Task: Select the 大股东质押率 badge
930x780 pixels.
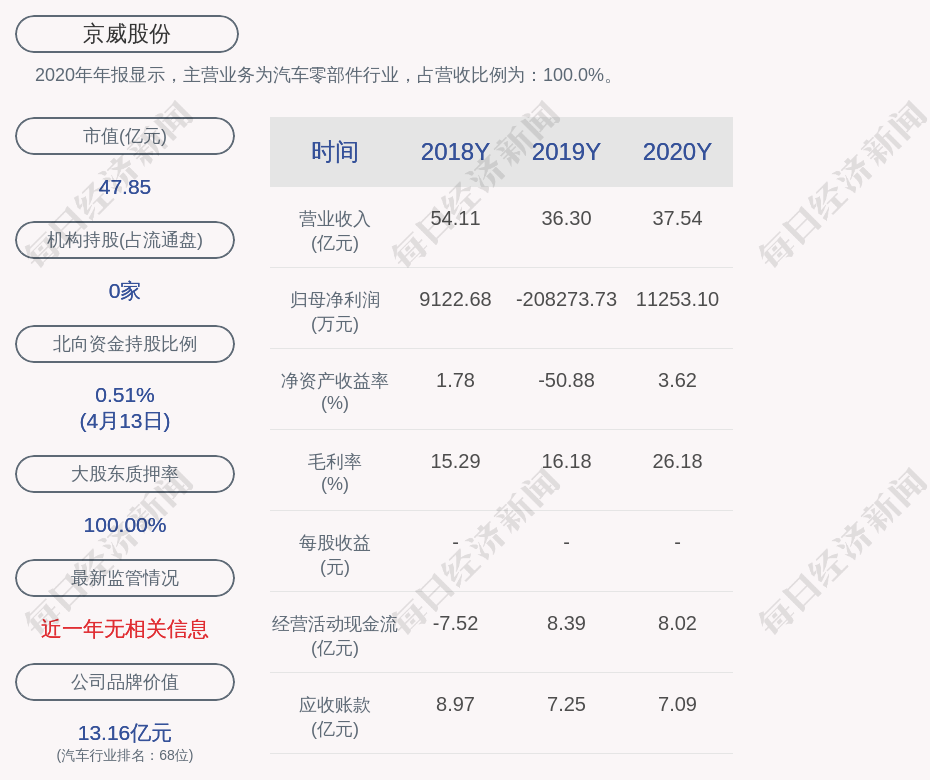Action: pyautogui.click(x=125, y=474)
